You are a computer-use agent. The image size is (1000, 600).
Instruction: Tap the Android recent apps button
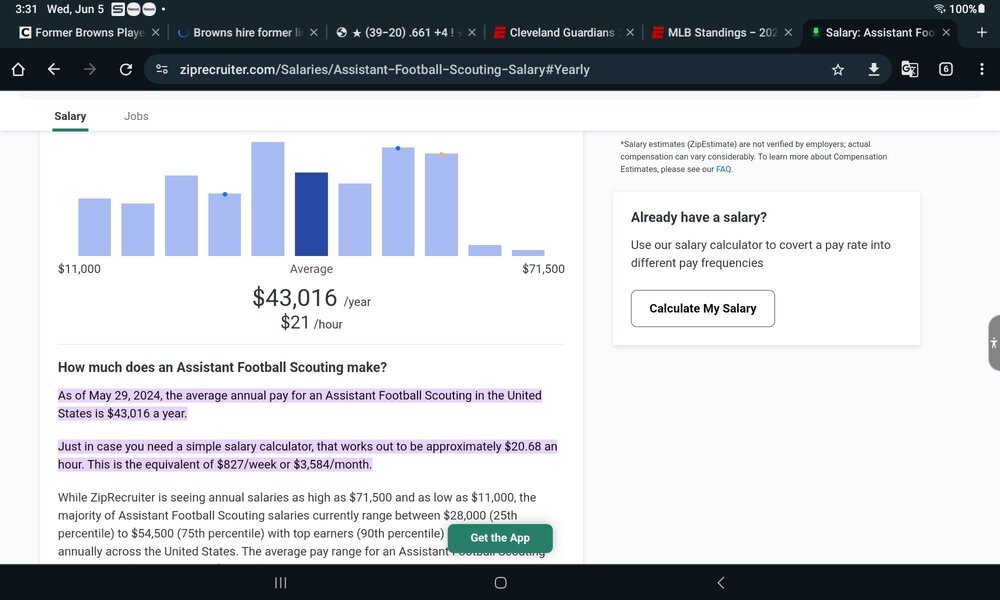coord(281,583)
